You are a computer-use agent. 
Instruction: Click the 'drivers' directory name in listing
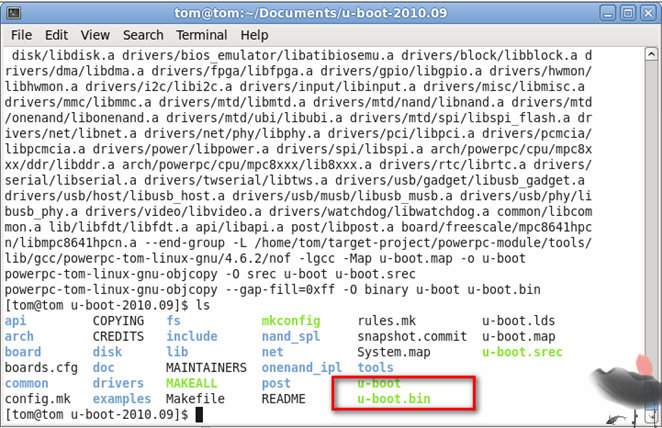coord(118,383)
